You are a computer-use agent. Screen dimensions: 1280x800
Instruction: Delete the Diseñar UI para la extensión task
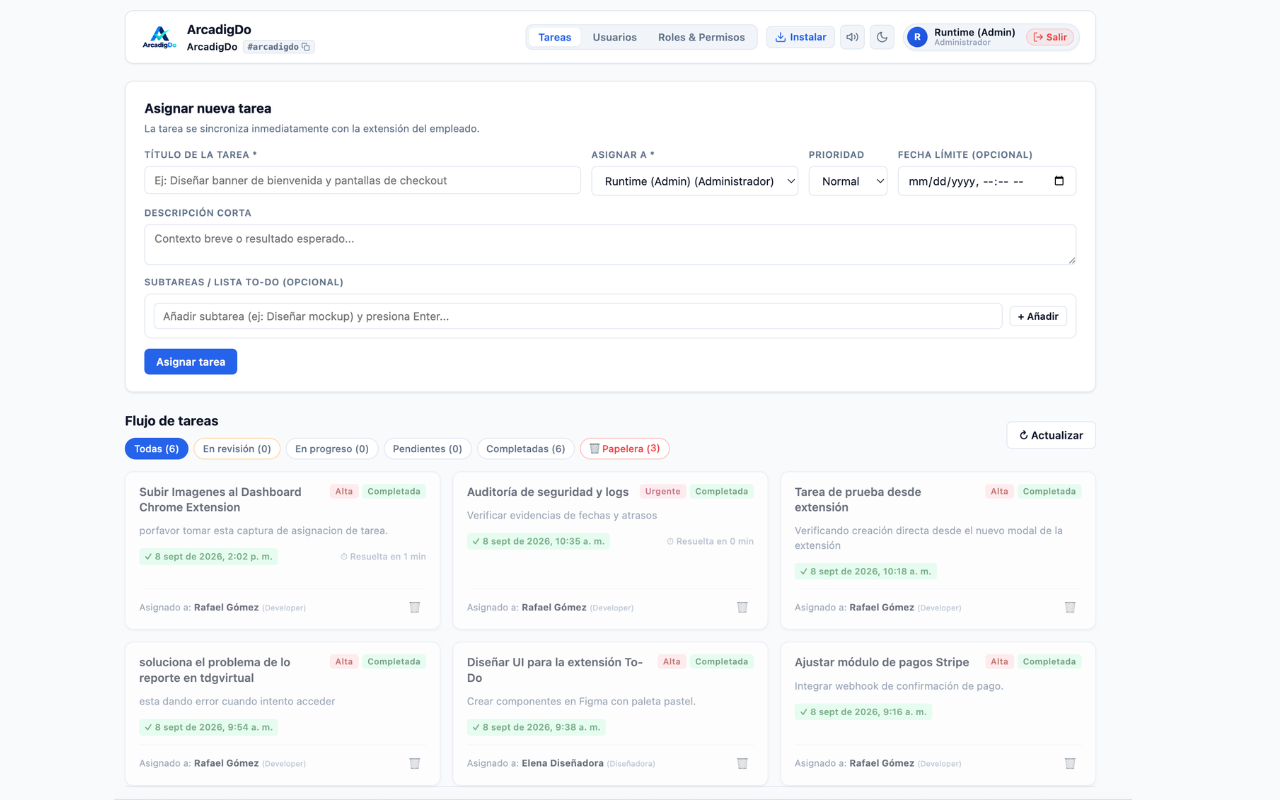pyautogui.click(x=742, y=763)
